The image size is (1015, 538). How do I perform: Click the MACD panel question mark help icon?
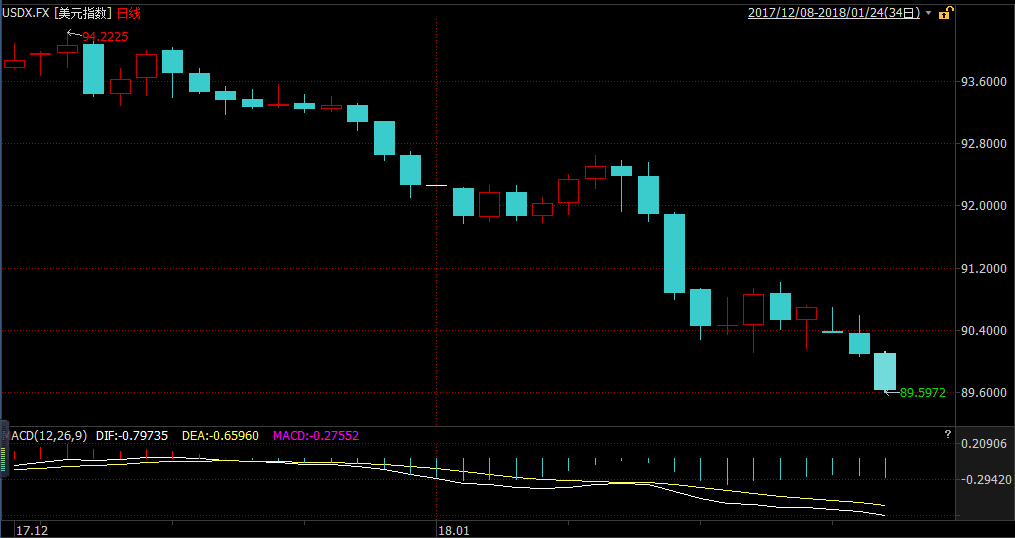tap(948, 434)
